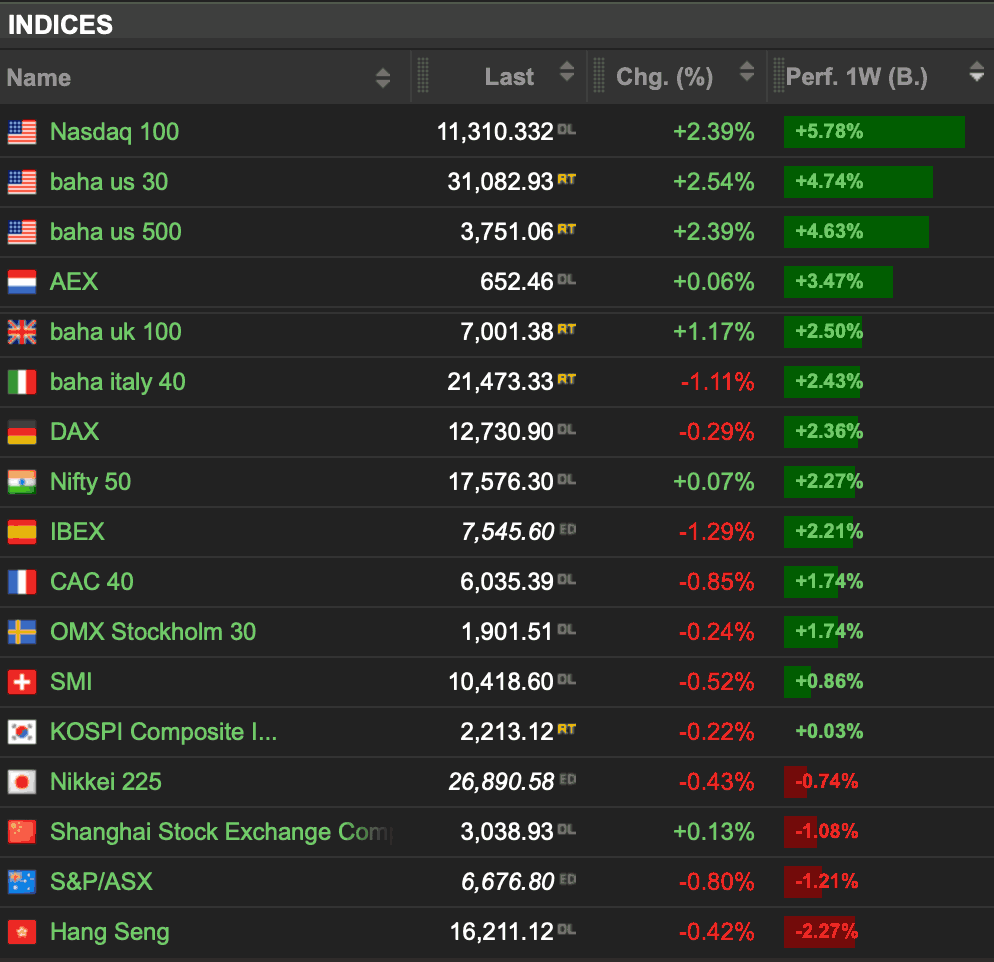The width and height of the screenshot is (994, 962).
Task: Click the INDICES panel title
Action: point(60,25)
